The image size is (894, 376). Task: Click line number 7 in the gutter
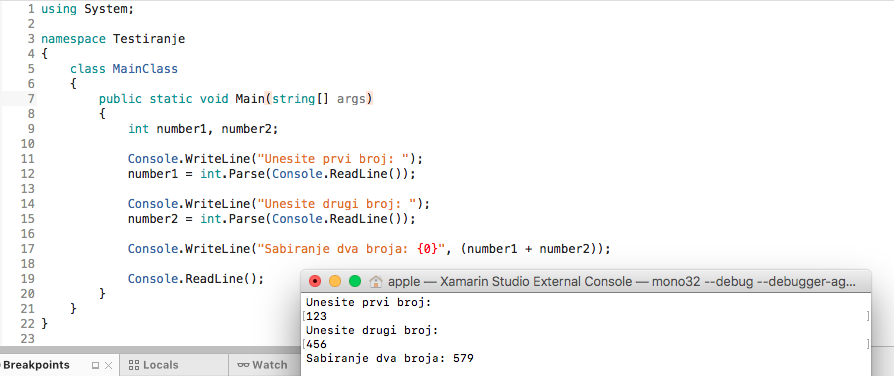[31, 99]
